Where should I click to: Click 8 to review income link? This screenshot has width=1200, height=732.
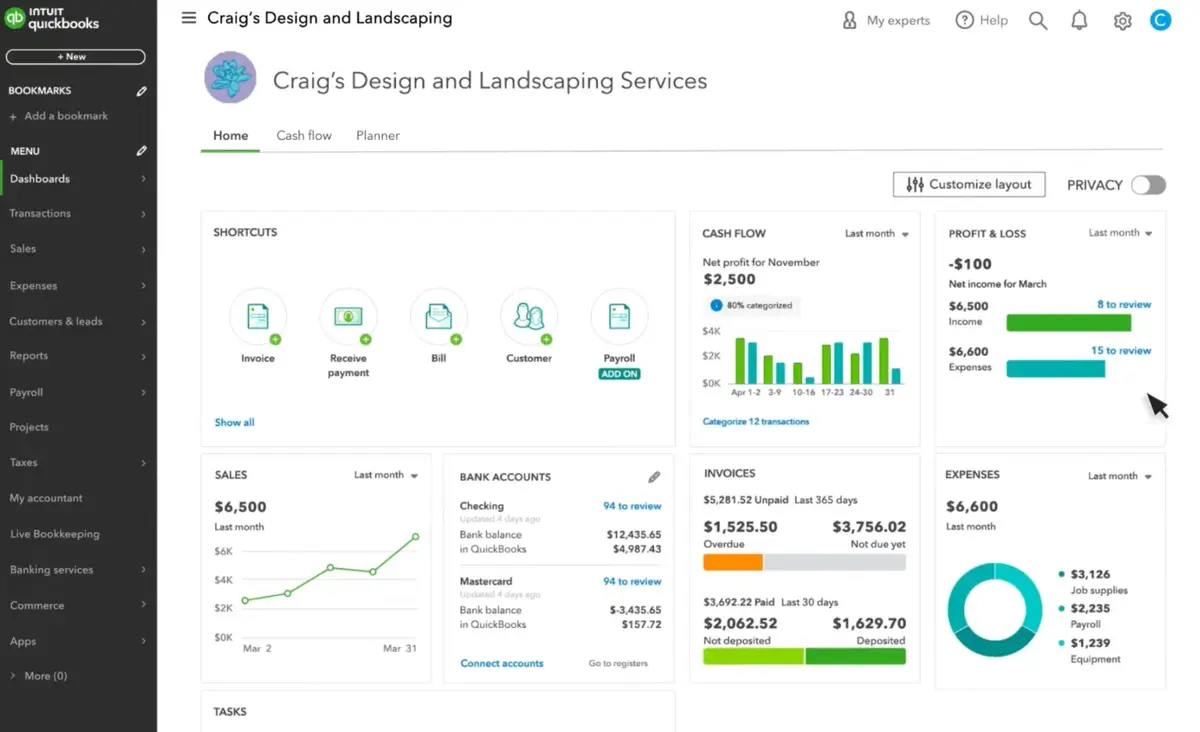(1124, 305)
